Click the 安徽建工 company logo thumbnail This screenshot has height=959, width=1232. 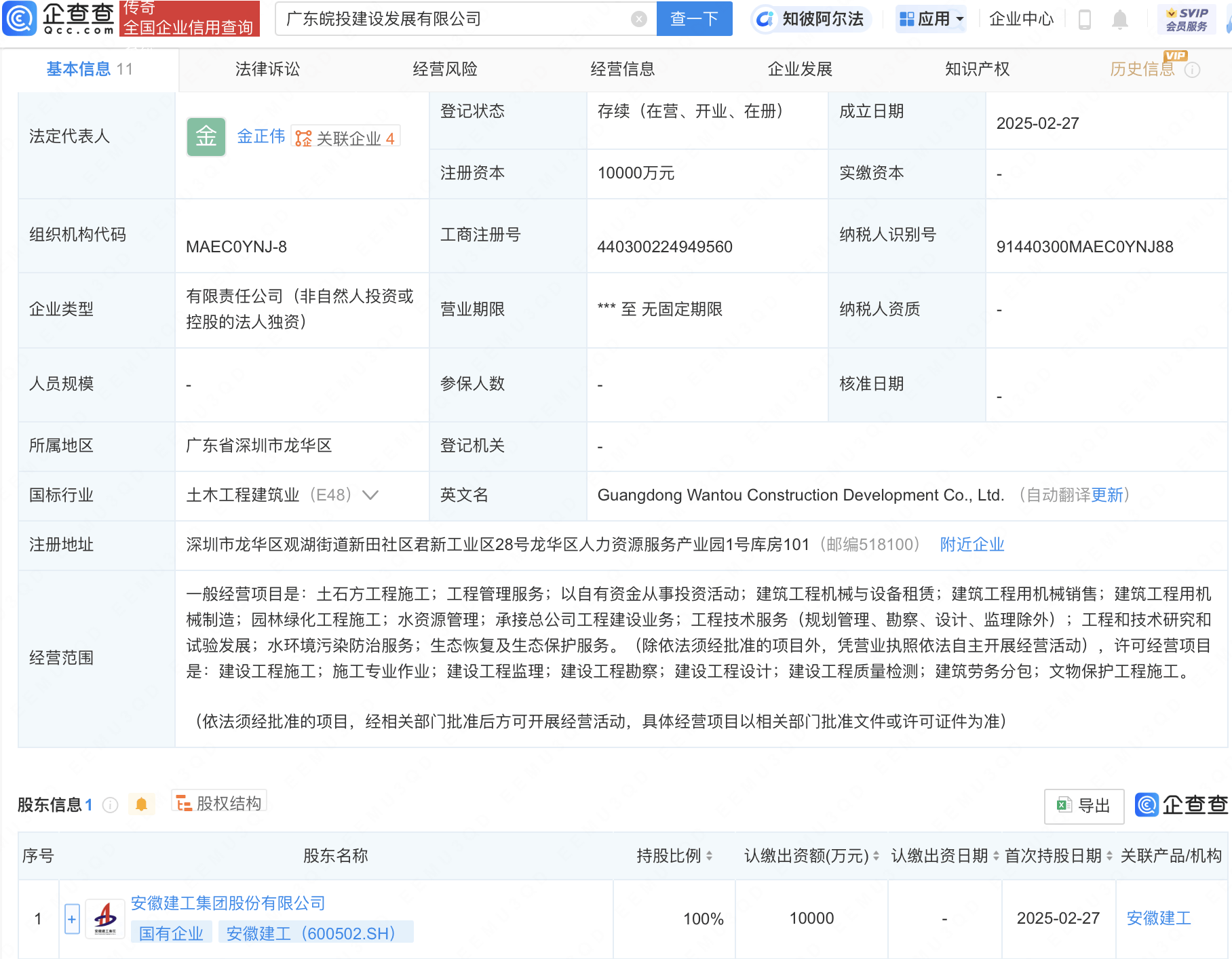pyautogui.click(x=105, y=918)
